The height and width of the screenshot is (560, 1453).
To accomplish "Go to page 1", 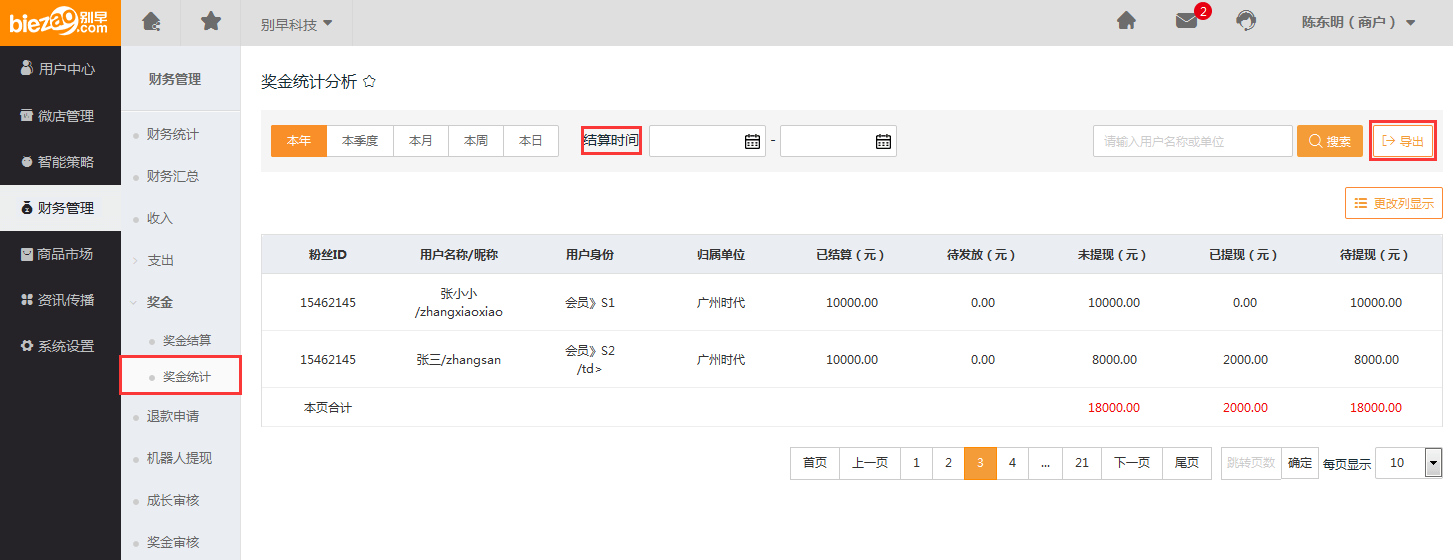I will click(917, 463).
